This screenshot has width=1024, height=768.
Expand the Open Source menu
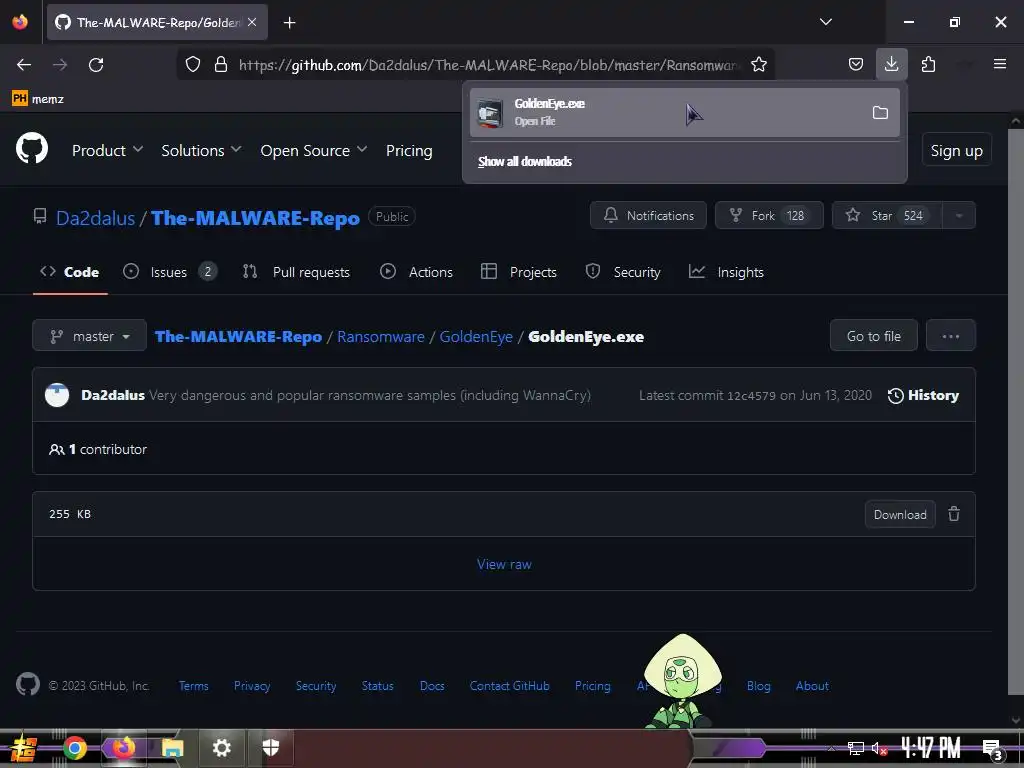pyautogui.click(x=313, y=150)
